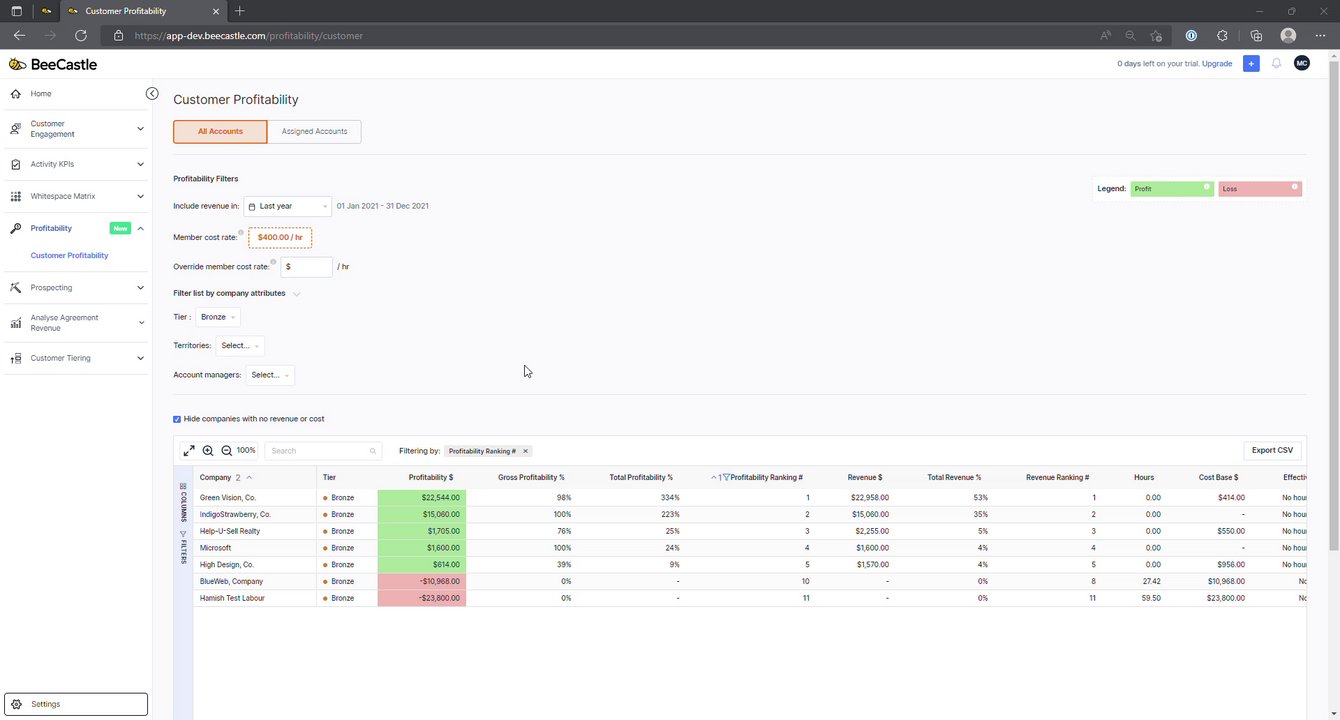
Task: Click the browser zoom out icon in address bar
Action: point(1130,35)
